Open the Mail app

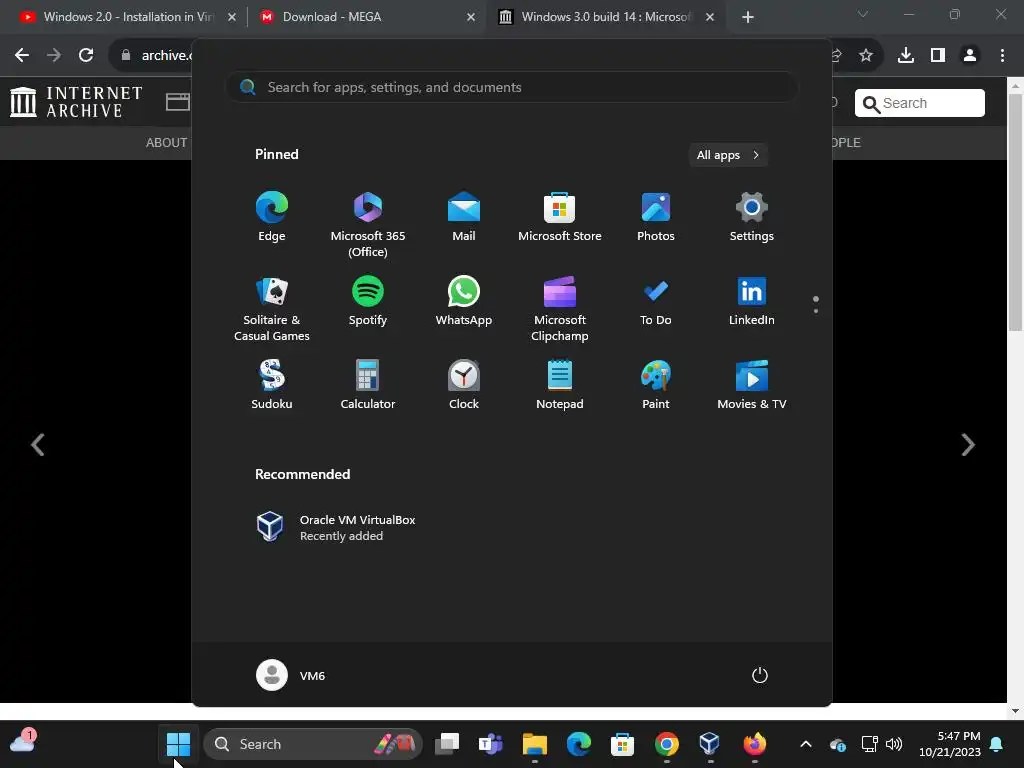tap(464, 217)
